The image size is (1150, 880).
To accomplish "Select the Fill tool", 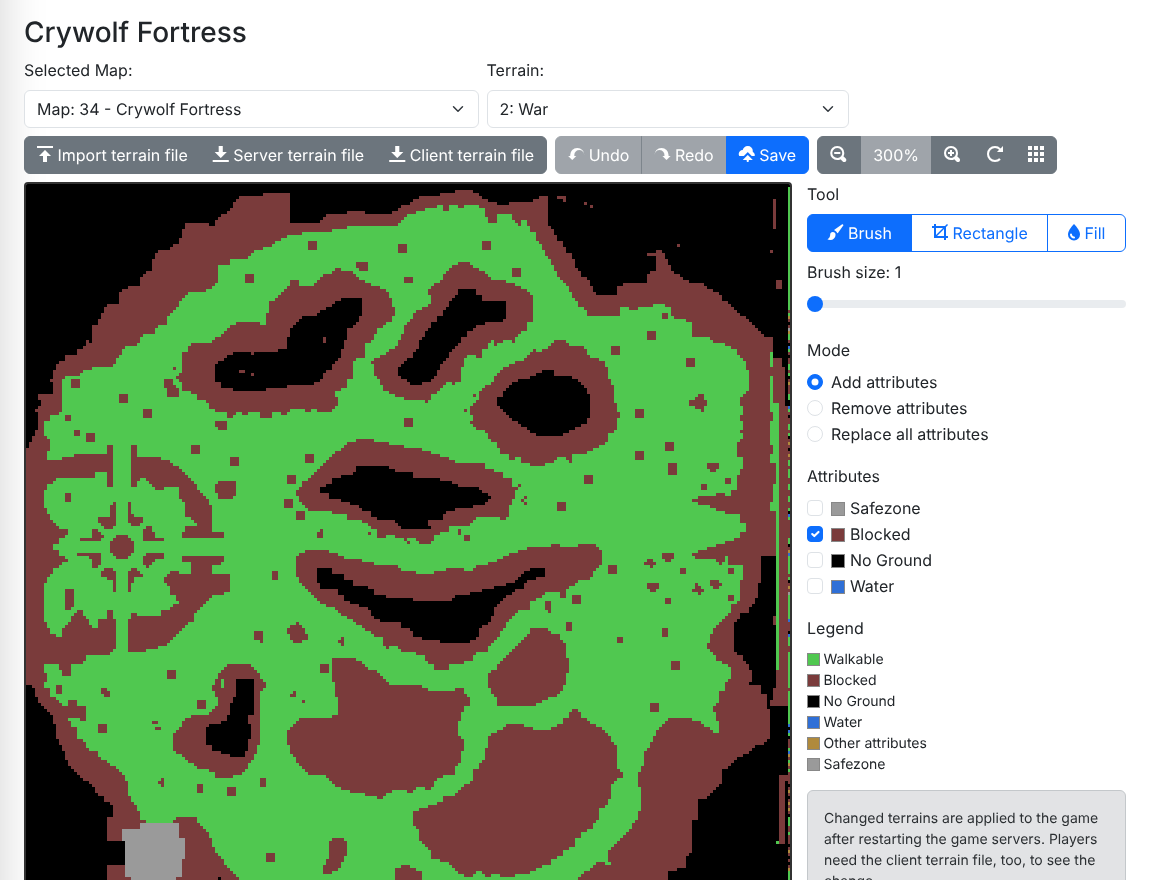I will (1086, 233).
